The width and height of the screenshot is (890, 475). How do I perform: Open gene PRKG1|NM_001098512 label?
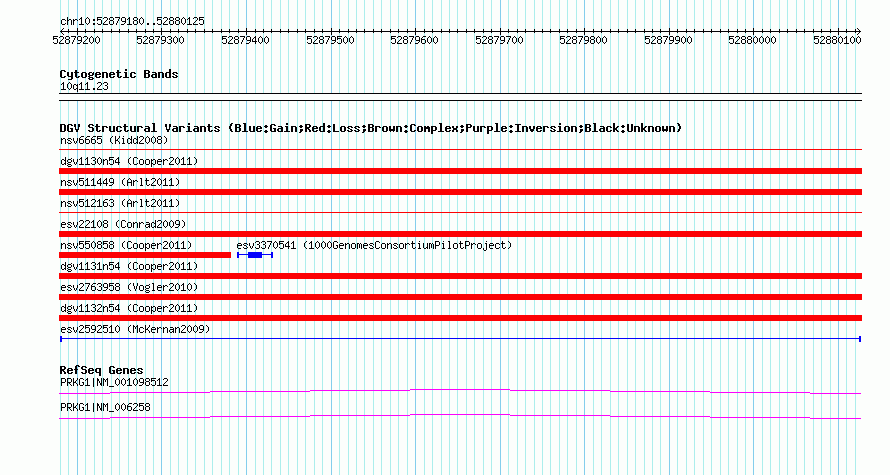tap(114, 382)
